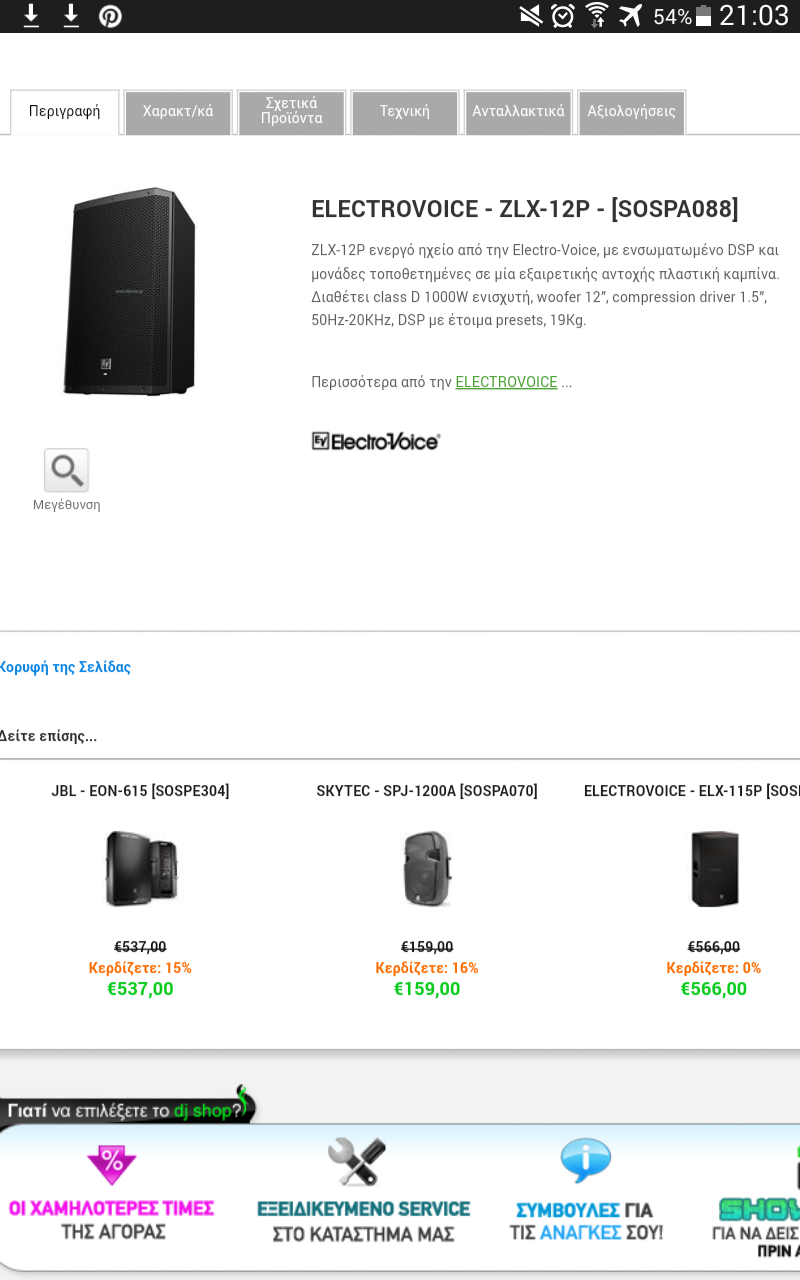Image resolution: width=800 pixels, height=1280 pixels.
Task: Tap the Electro-Voice brand logo
Action: tap(375, 441)
